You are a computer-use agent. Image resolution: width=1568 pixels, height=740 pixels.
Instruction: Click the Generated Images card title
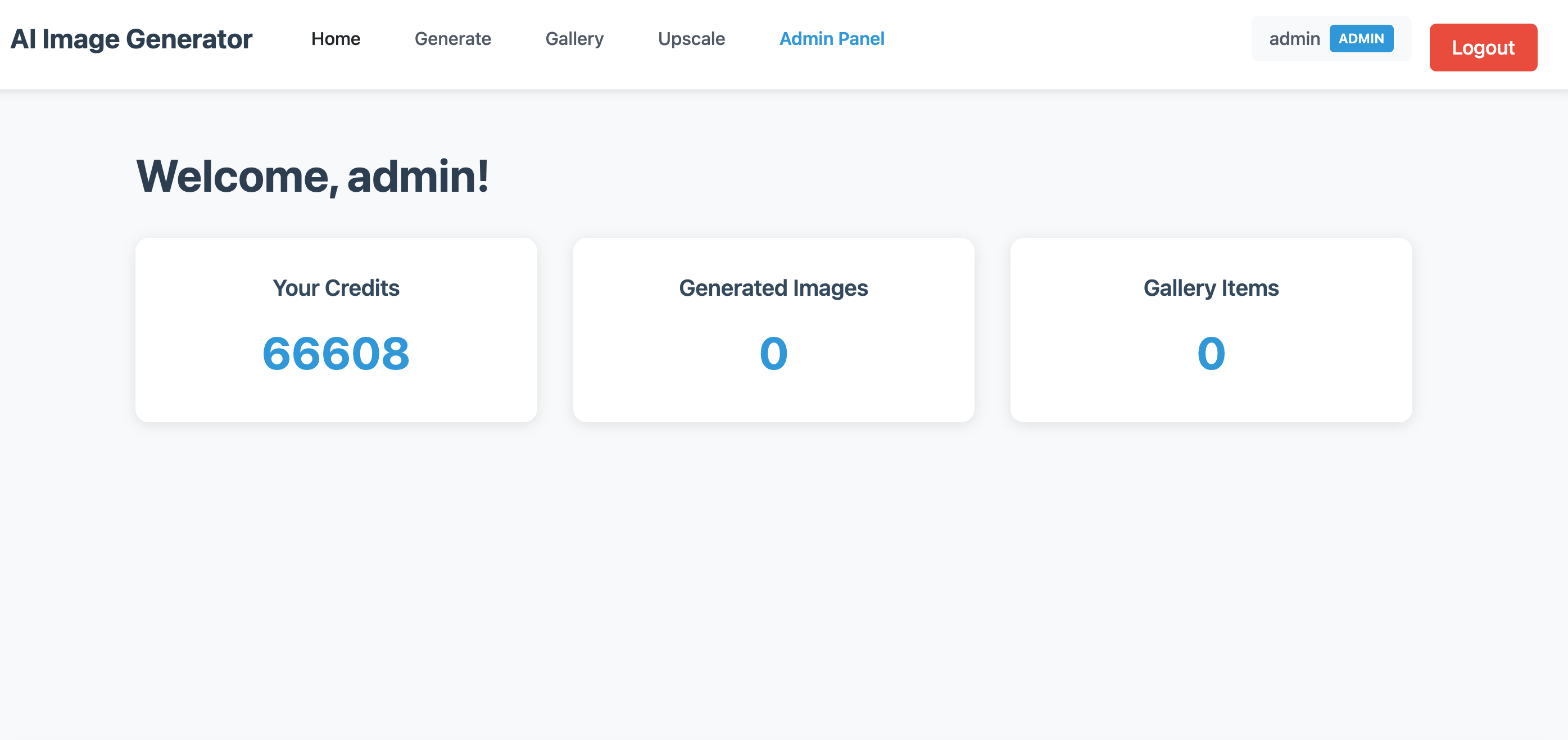[x=774, y=288]
